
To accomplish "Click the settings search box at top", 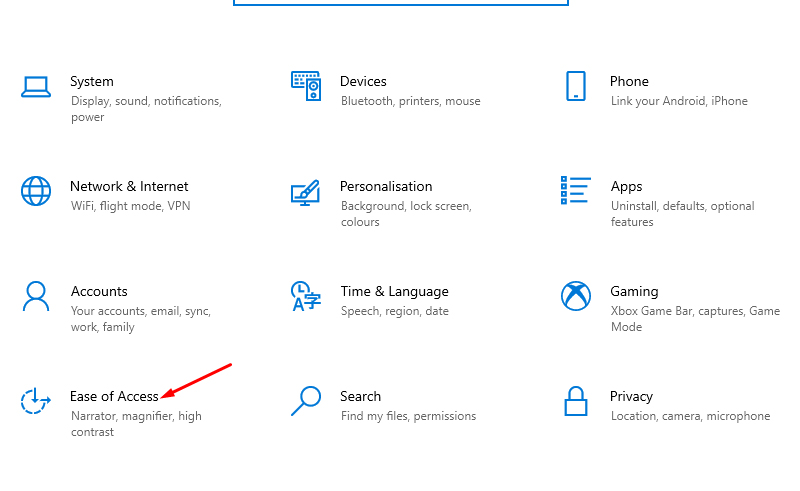I will point(400,3).
